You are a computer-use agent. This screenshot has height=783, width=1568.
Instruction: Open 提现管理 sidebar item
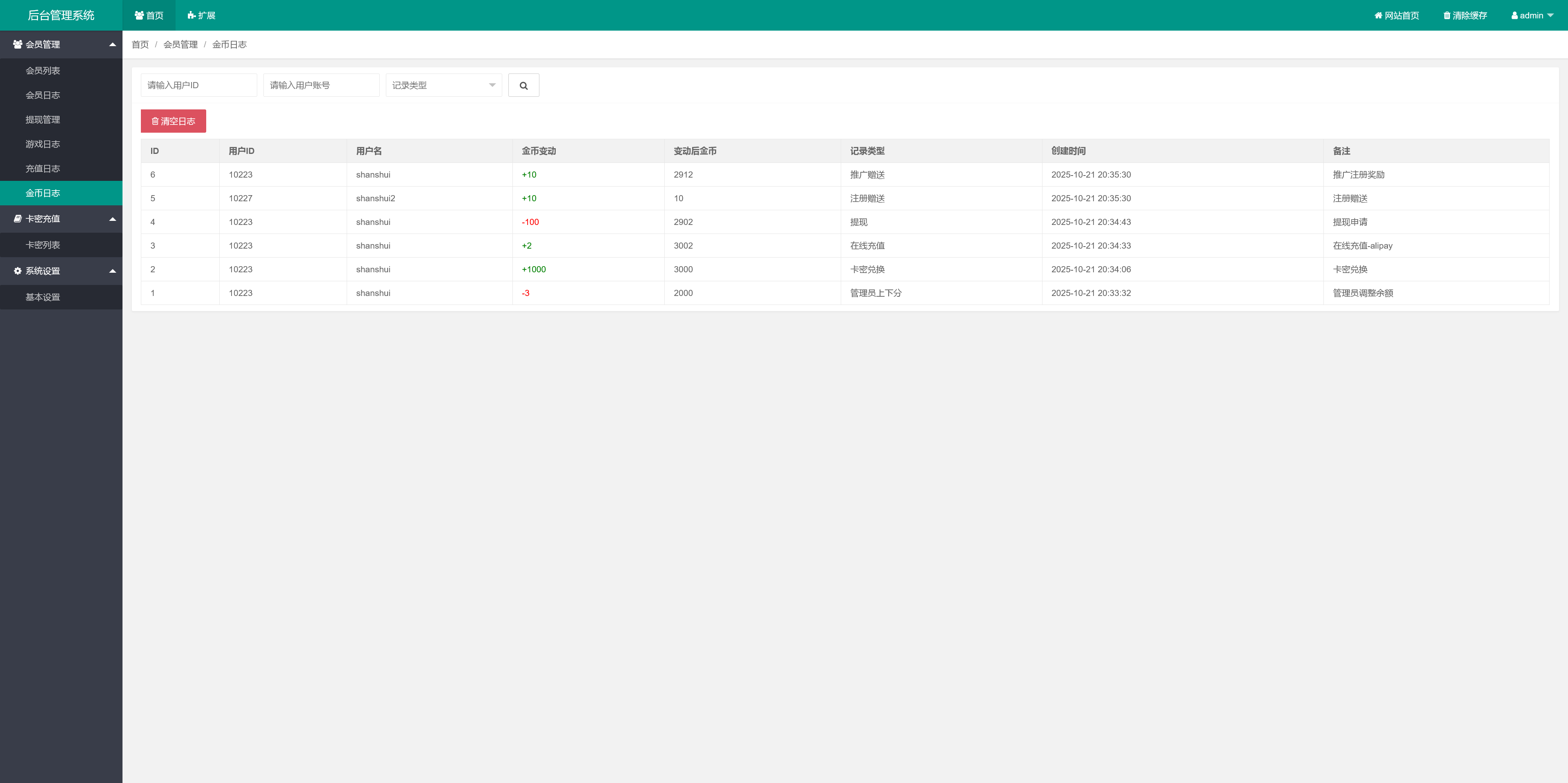click(x=42, y=119)
